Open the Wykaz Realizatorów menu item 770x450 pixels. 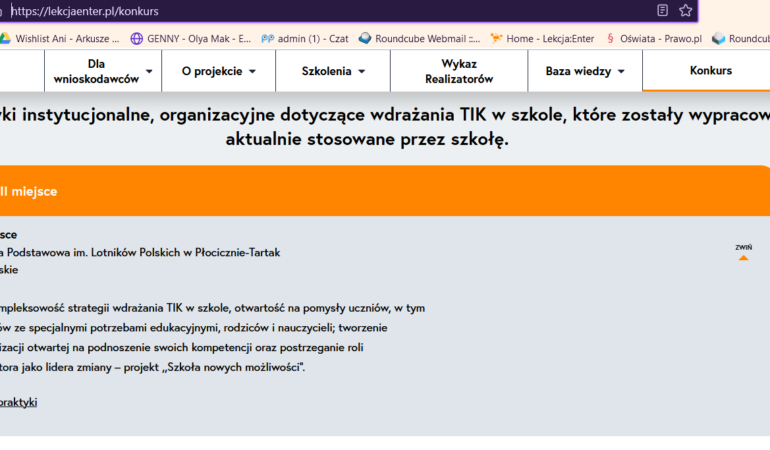tap(458, 71)
